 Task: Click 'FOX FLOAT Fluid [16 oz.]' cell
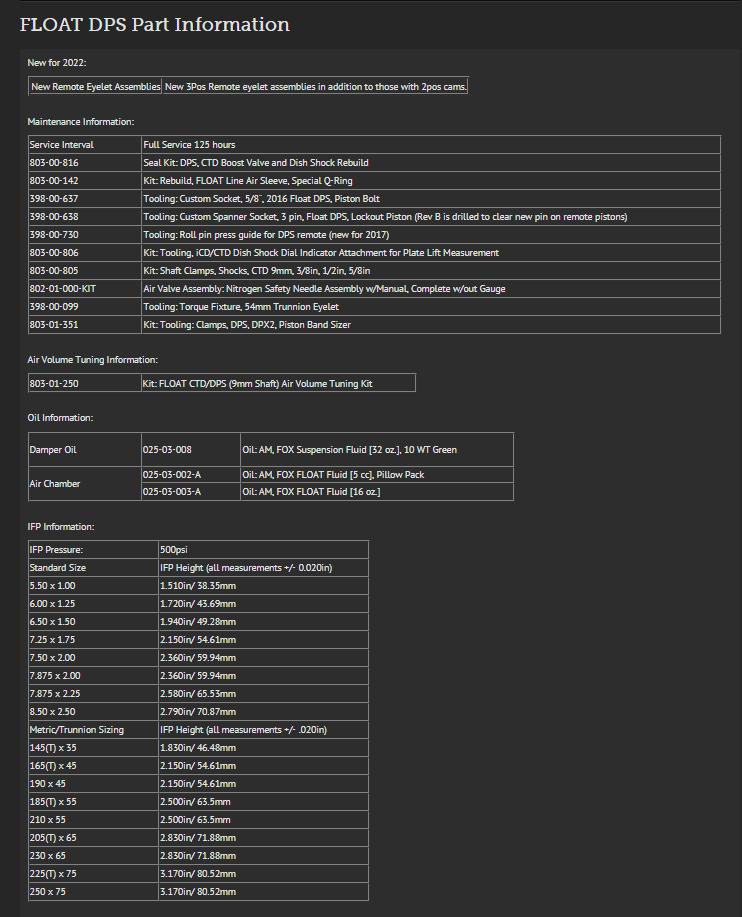click(377, 492)
